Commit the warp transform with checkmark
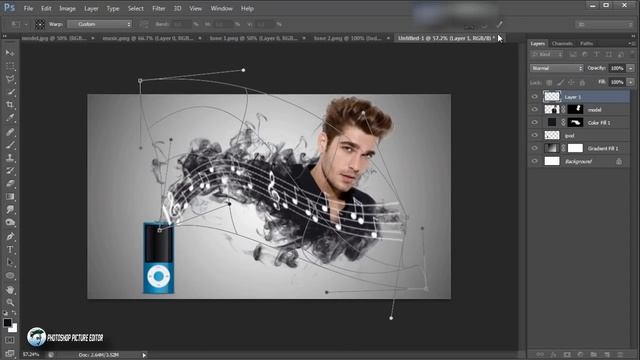This screenshot has width=640, height=360. pos(499,24)
